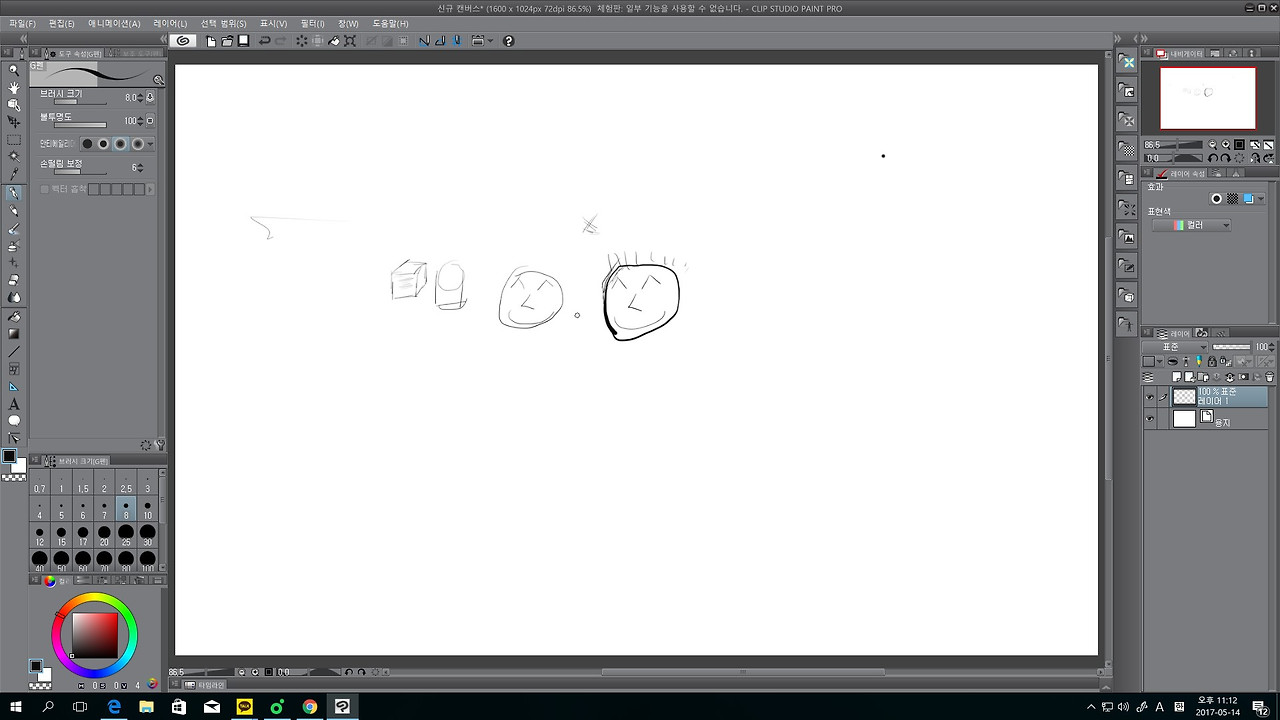Screen dimensions: 1280x720
Task: Select the Pen tool in toolbar
Action: click(14, 193)
